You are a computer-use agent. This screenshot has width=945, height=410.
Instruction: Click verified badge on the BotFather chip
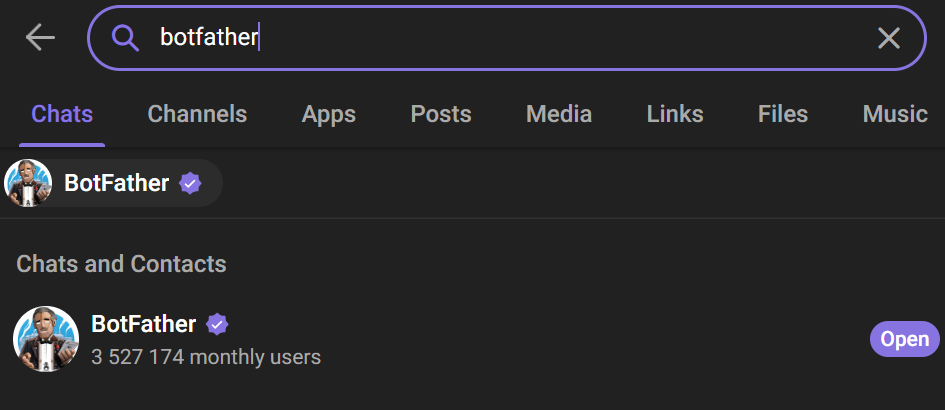pos(190,183)
